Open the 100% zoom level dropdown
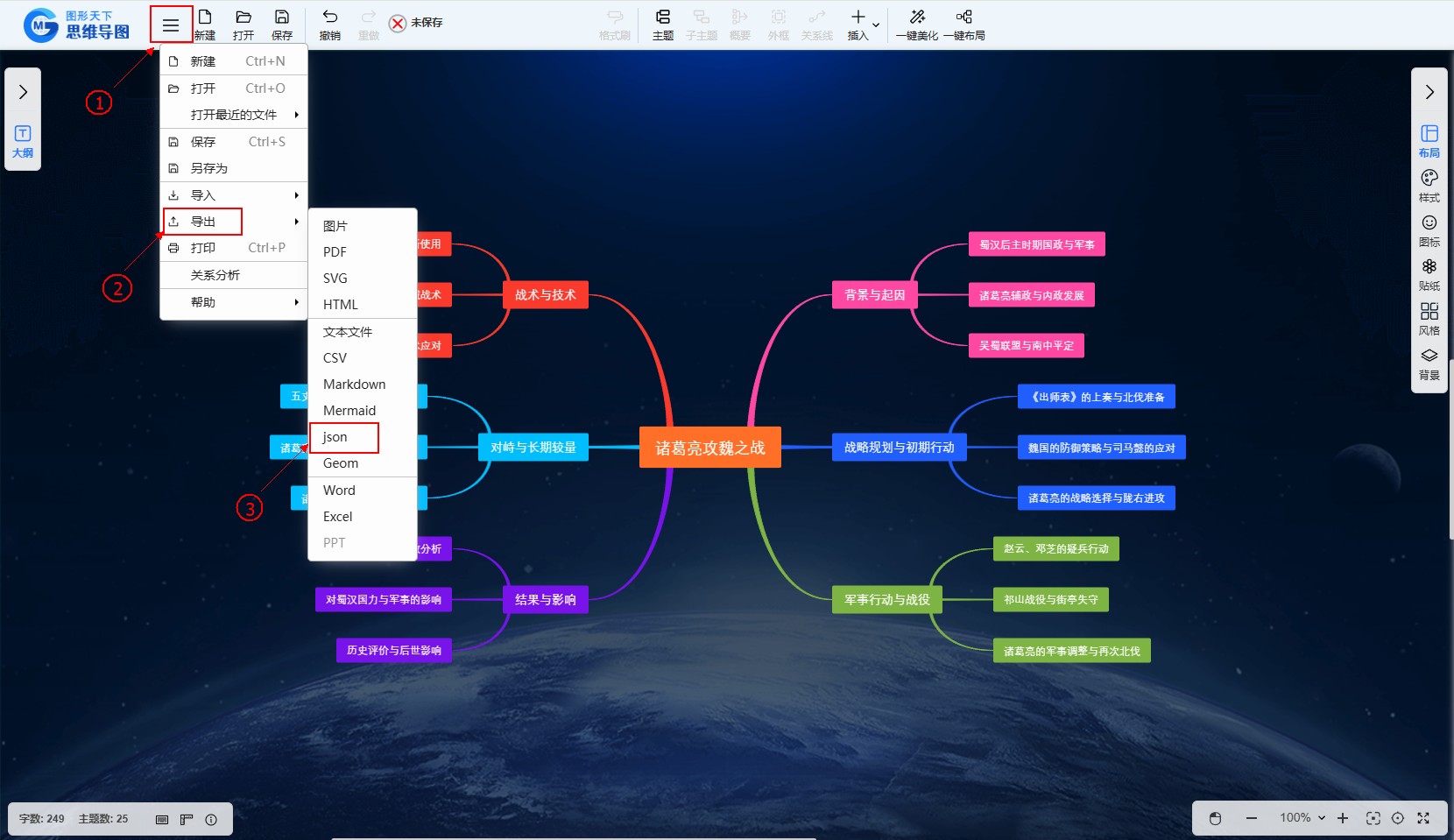This screenshot has width=1454, height=840. click(1302, 818)
